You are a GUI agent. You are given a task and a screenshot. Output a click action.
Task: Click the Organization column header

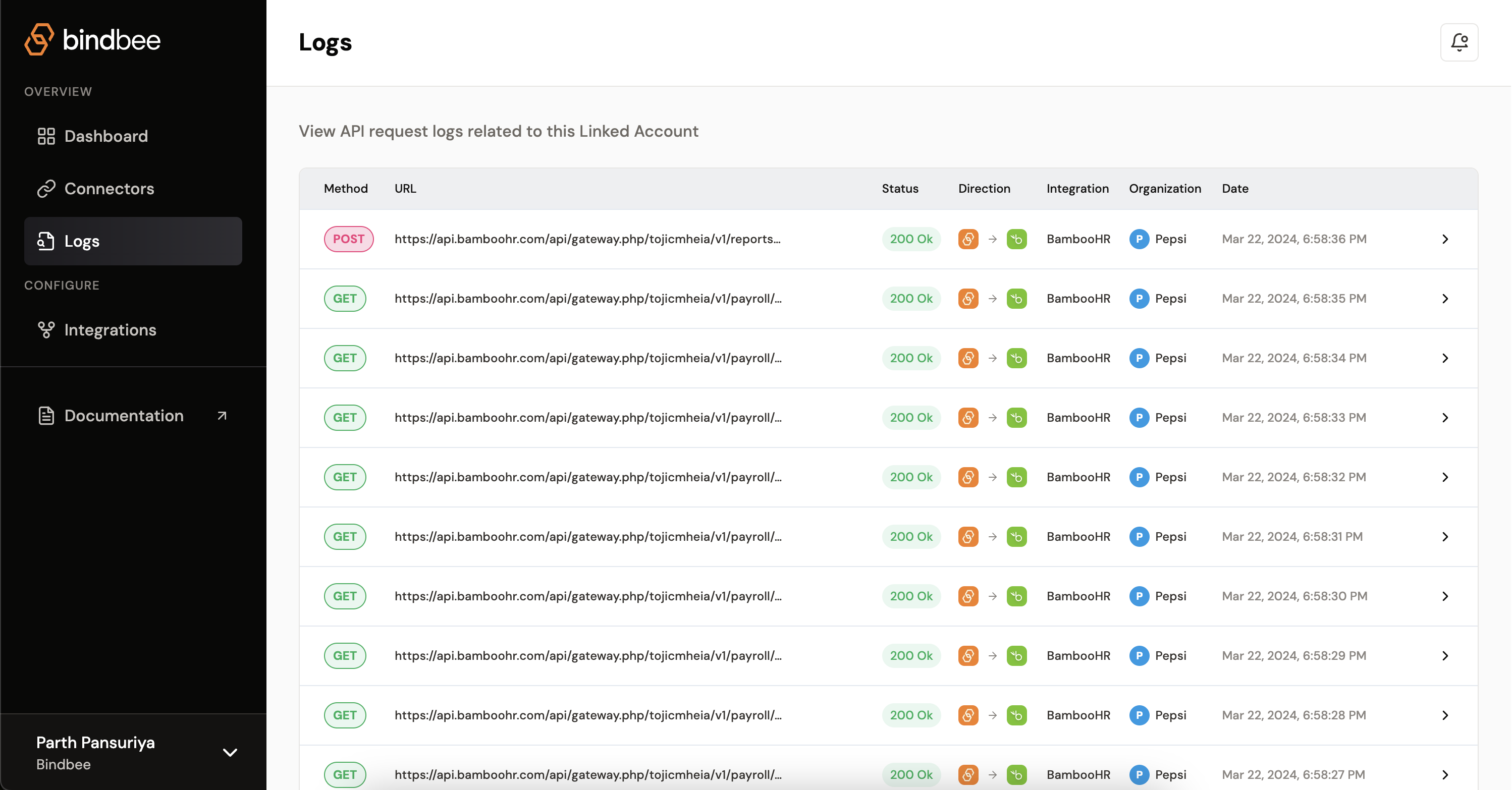tap(1165, 188)
